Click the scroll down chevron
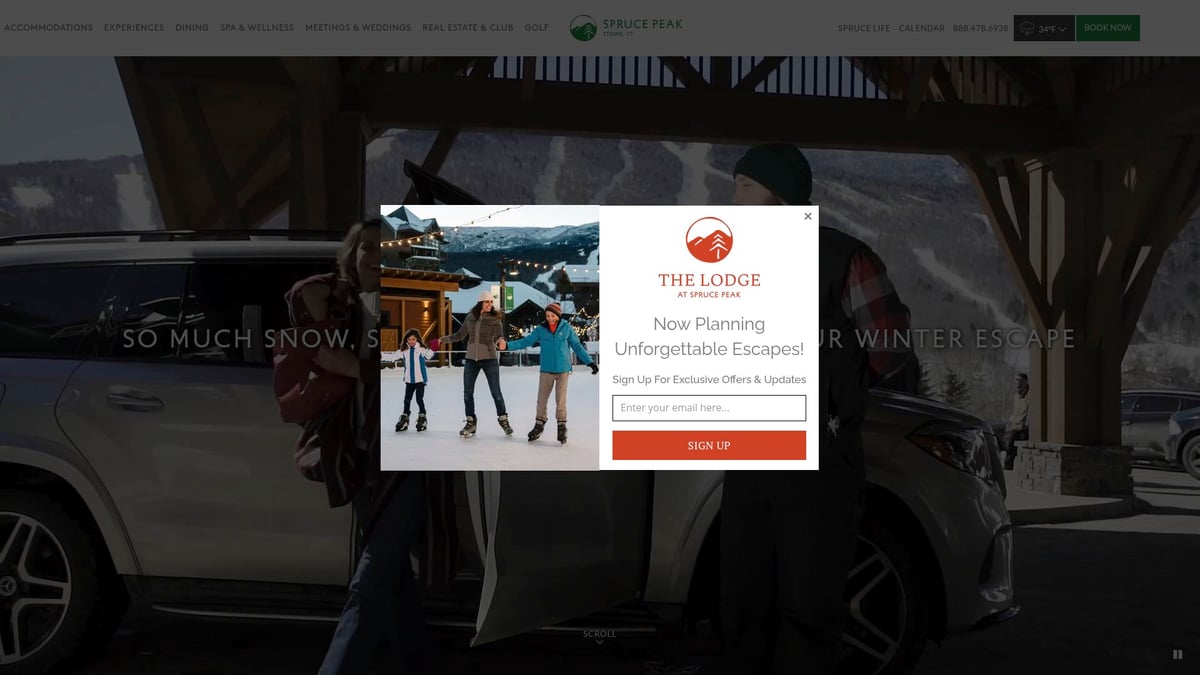The width and height of the screenshot is (1200, 675). tap(600, 642)
